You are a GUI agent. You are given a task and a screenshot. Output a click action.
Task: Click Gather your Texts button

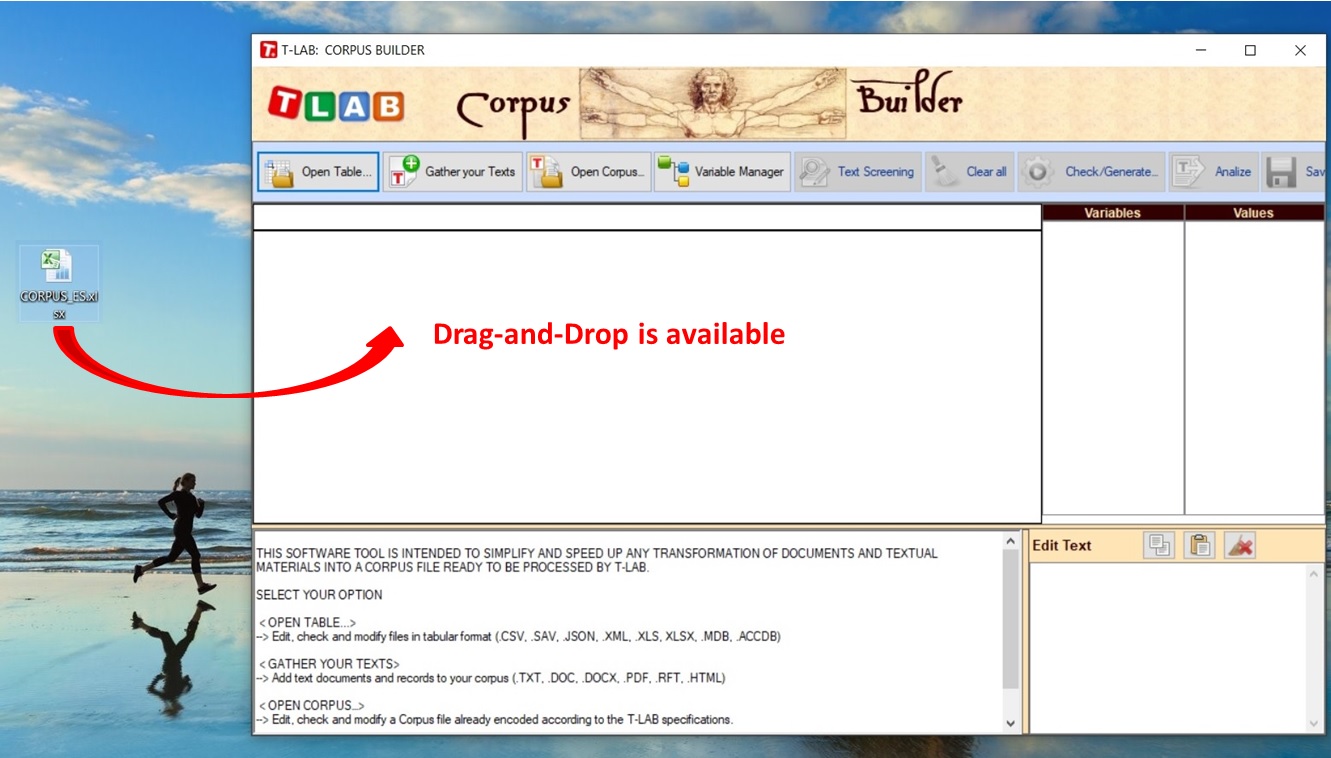[453, 171]
